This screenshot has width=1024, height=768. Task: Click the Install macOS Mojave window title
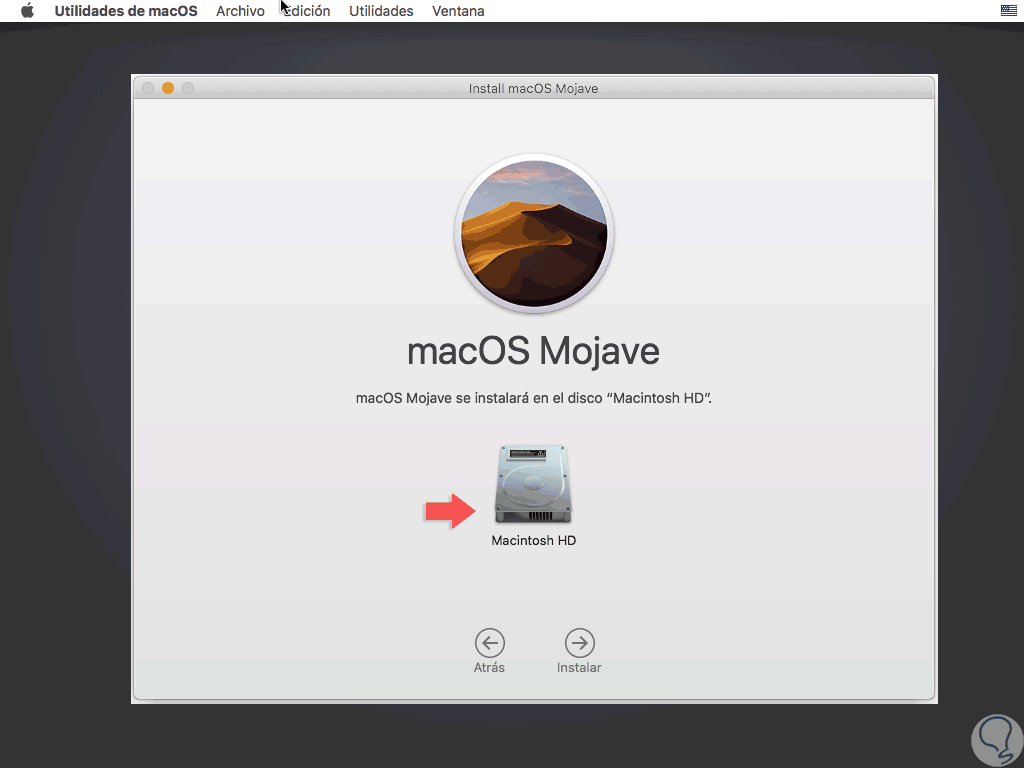point(534,89)
